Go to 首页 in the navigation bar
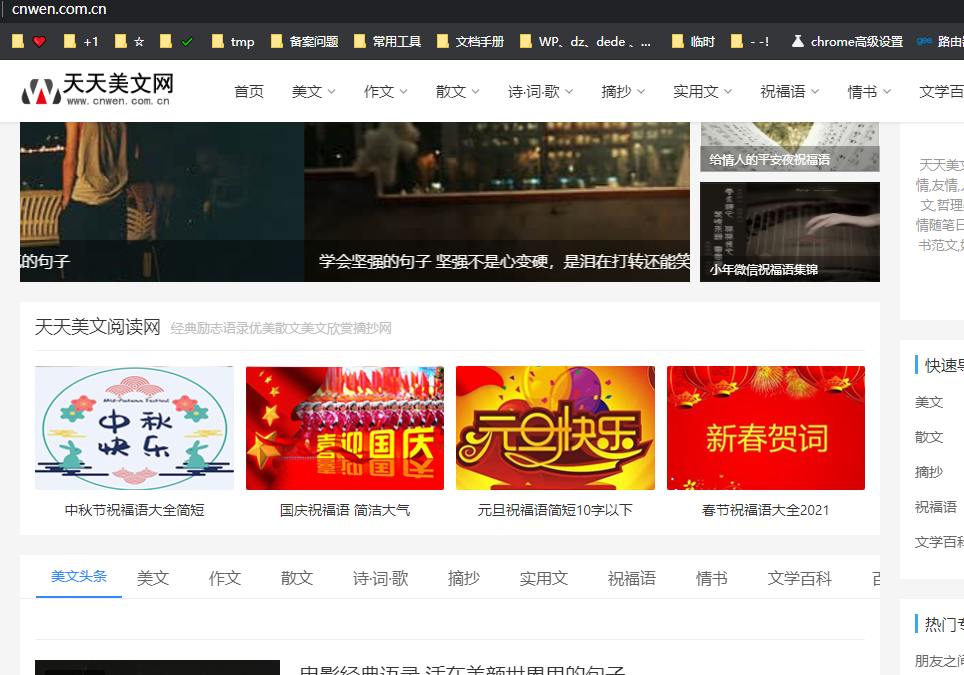Viewport: 964px width, 675px height. [x=249, y=91]
